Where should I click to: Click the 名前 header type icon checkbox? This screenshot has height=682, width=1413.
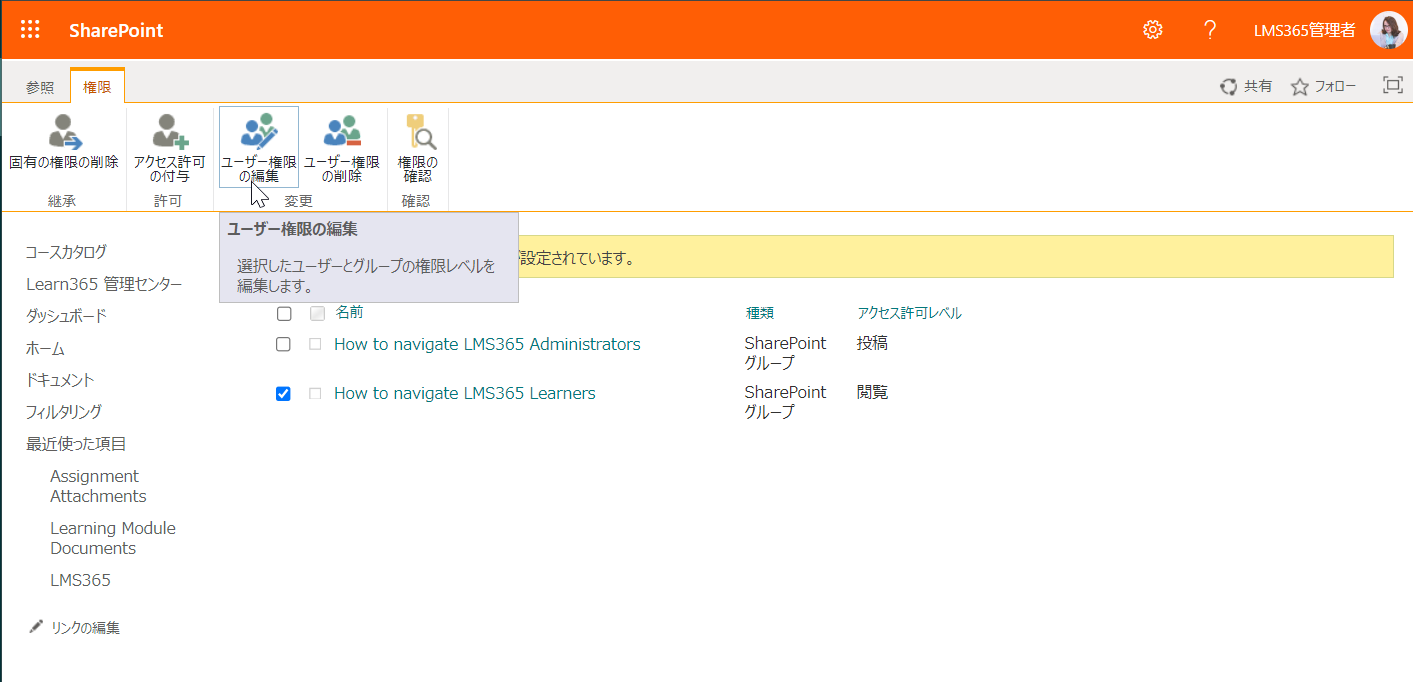click(318, 314)
